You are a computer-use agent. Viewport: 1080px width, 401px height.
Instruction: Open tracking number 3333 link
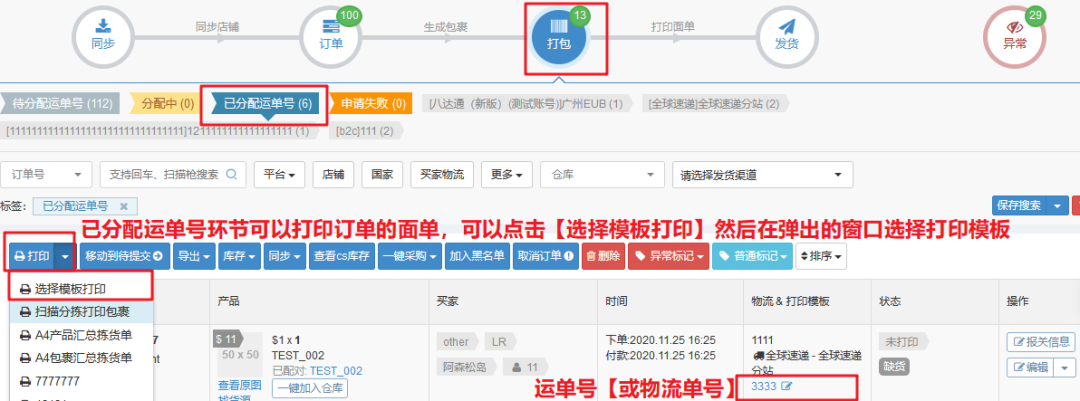tap(764, 386)
